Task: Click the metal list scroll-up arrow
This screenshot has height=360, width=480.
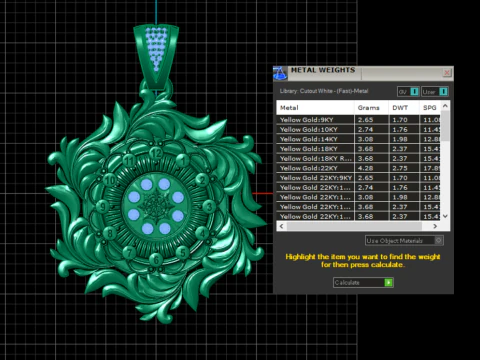Action: point(445,106)
